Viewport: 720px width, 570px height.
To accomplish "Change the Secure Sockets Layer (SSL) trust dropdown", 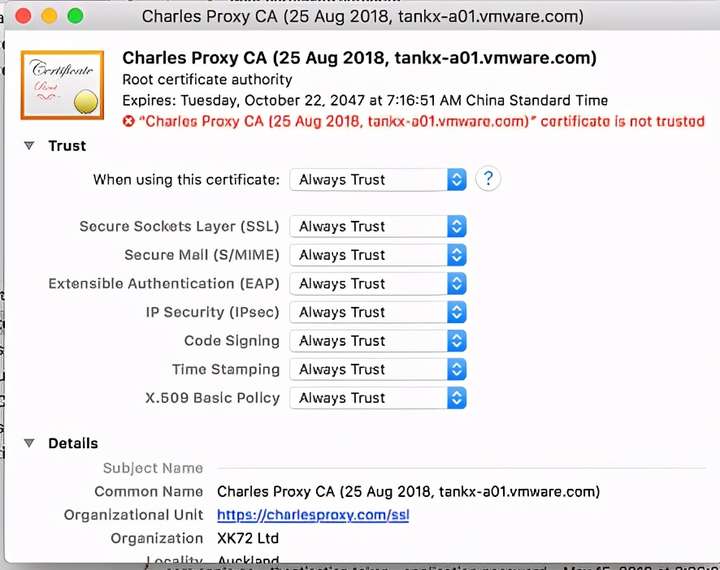I will pos(378,226).
